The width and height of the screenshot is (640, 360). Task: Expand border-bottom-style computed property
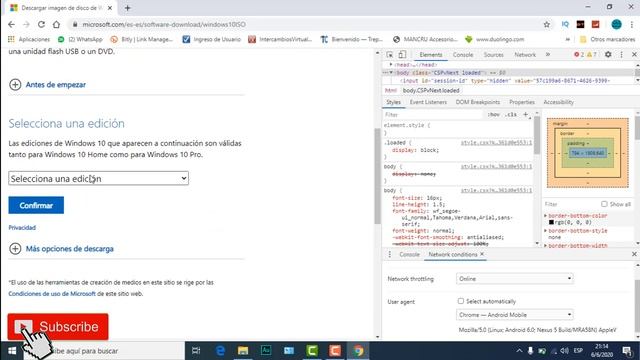pyautogui.click(x=545, y=231)
